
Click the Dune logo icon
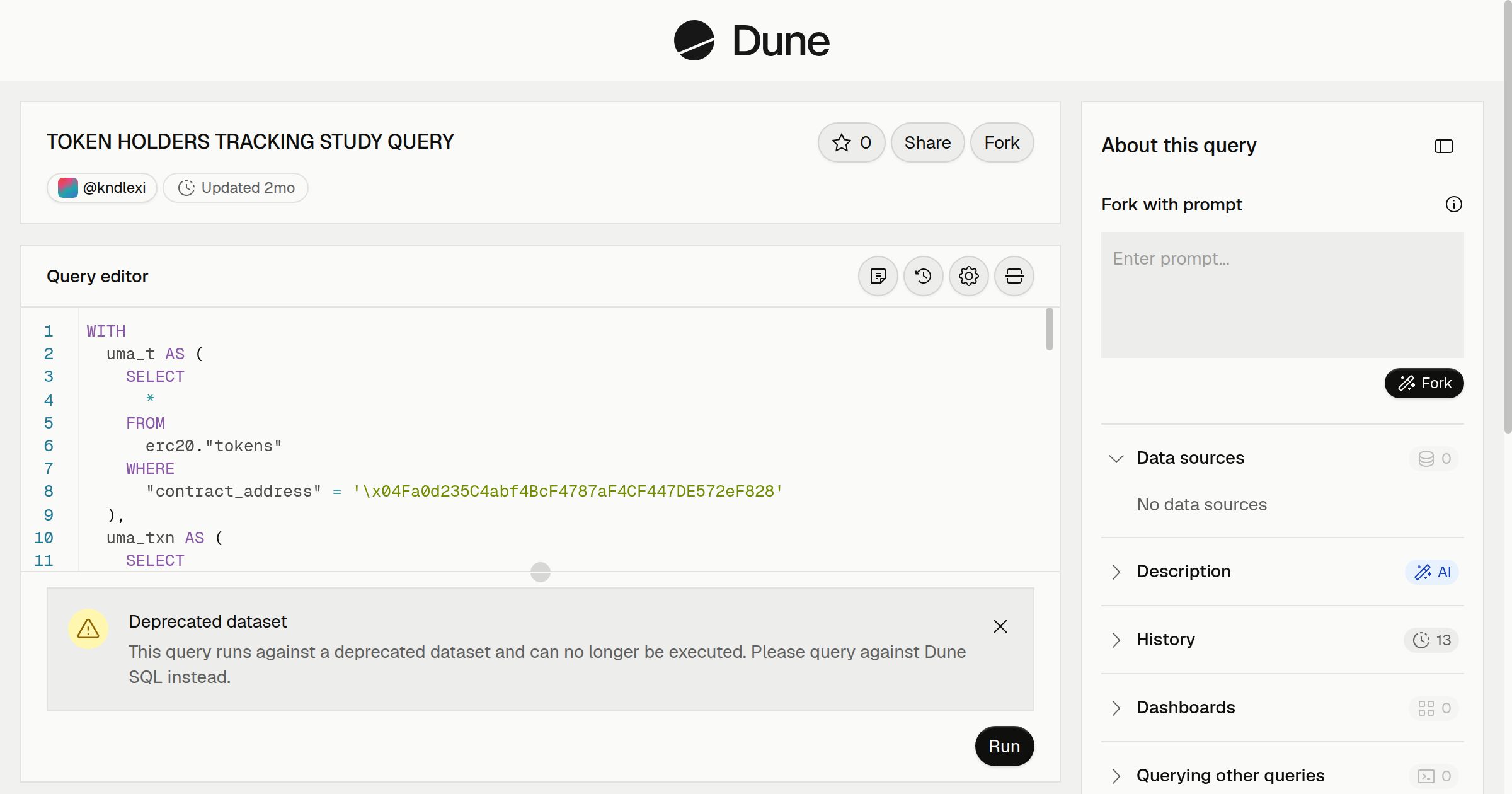click(694, 40)
